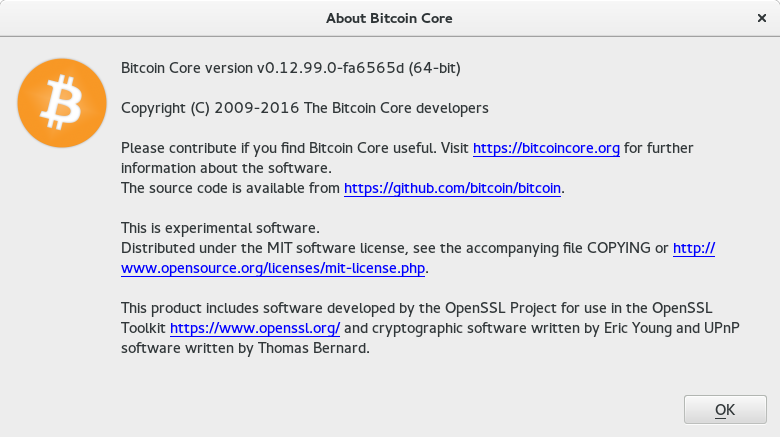Viewport: 780px width, 437px height.
Task: Click the 'http://' start of license link
Action: [694, 248]
